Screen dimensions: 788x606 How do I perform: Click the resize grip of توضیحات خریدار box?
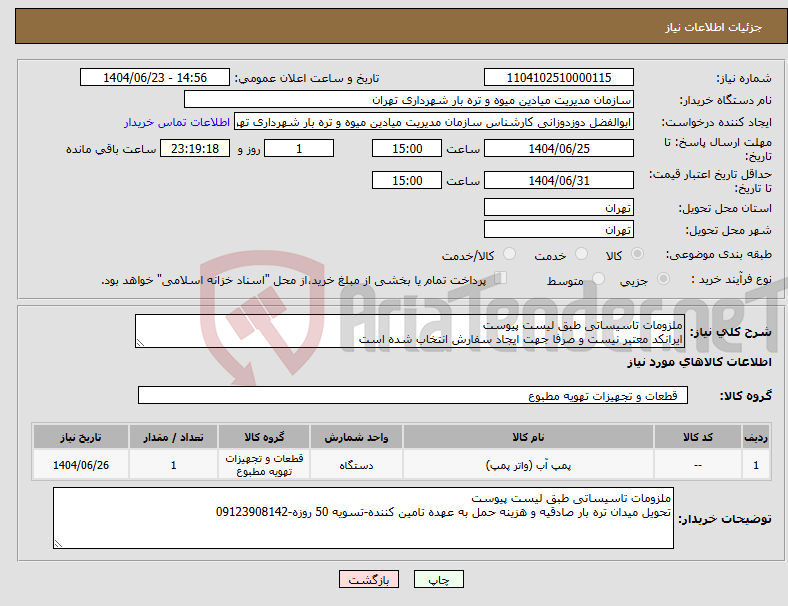coord(58,544)
